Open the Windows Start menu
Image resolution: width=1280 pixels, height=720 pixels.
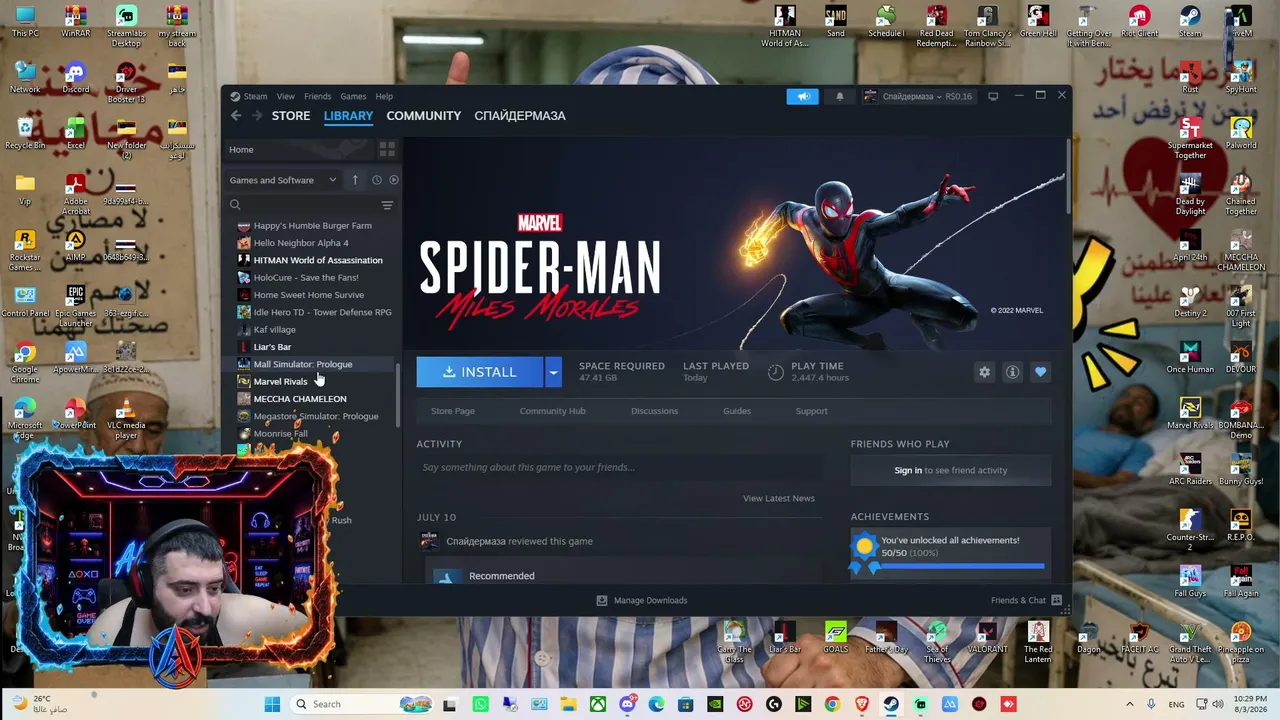click(272, 704)
